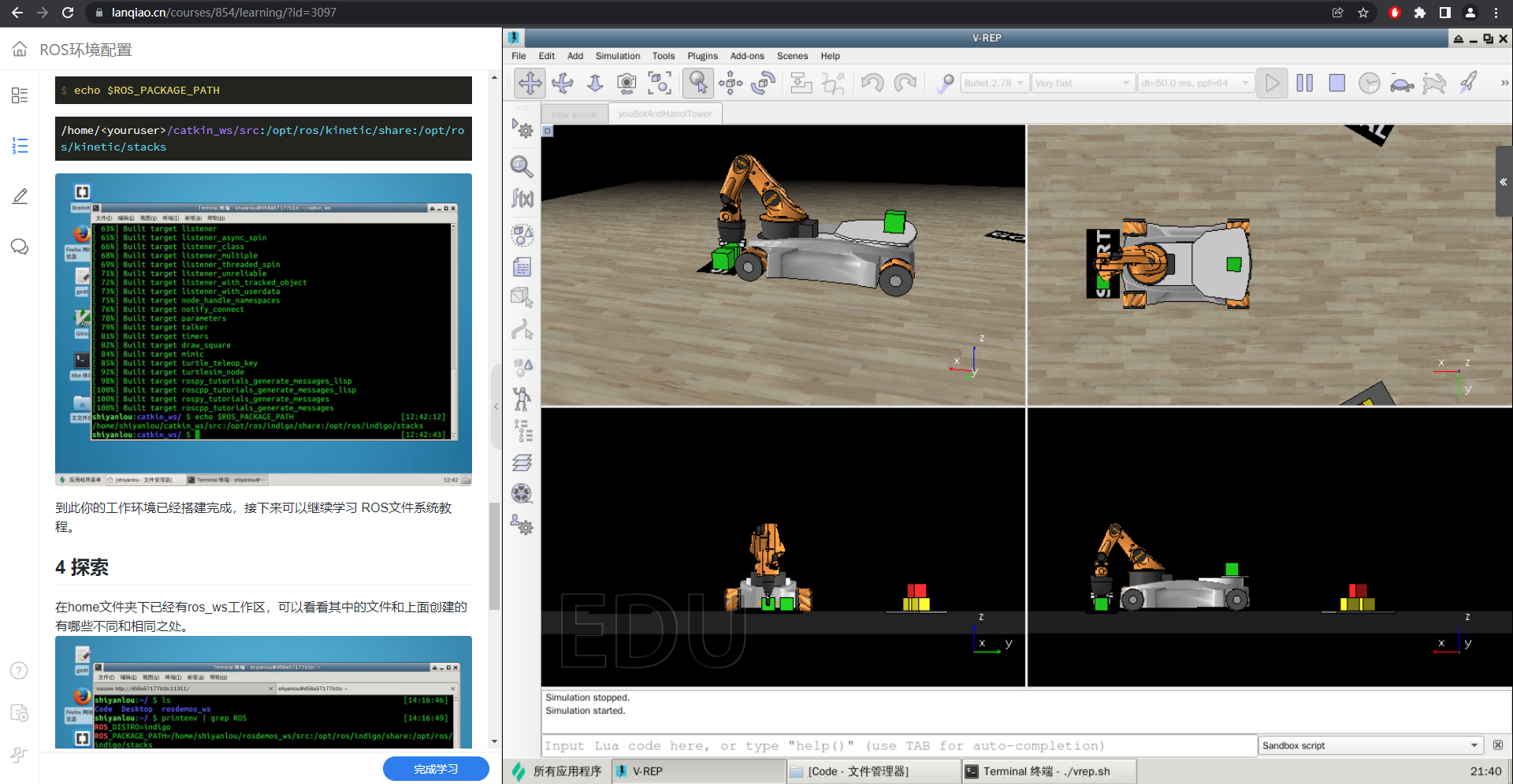Select the object rotate tool
Screen dimensions: 1513x784
(763, 83)
